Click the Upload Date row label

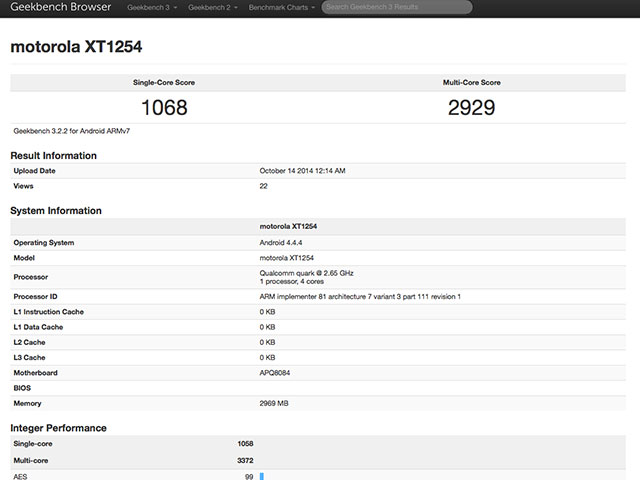coord(34,171)
